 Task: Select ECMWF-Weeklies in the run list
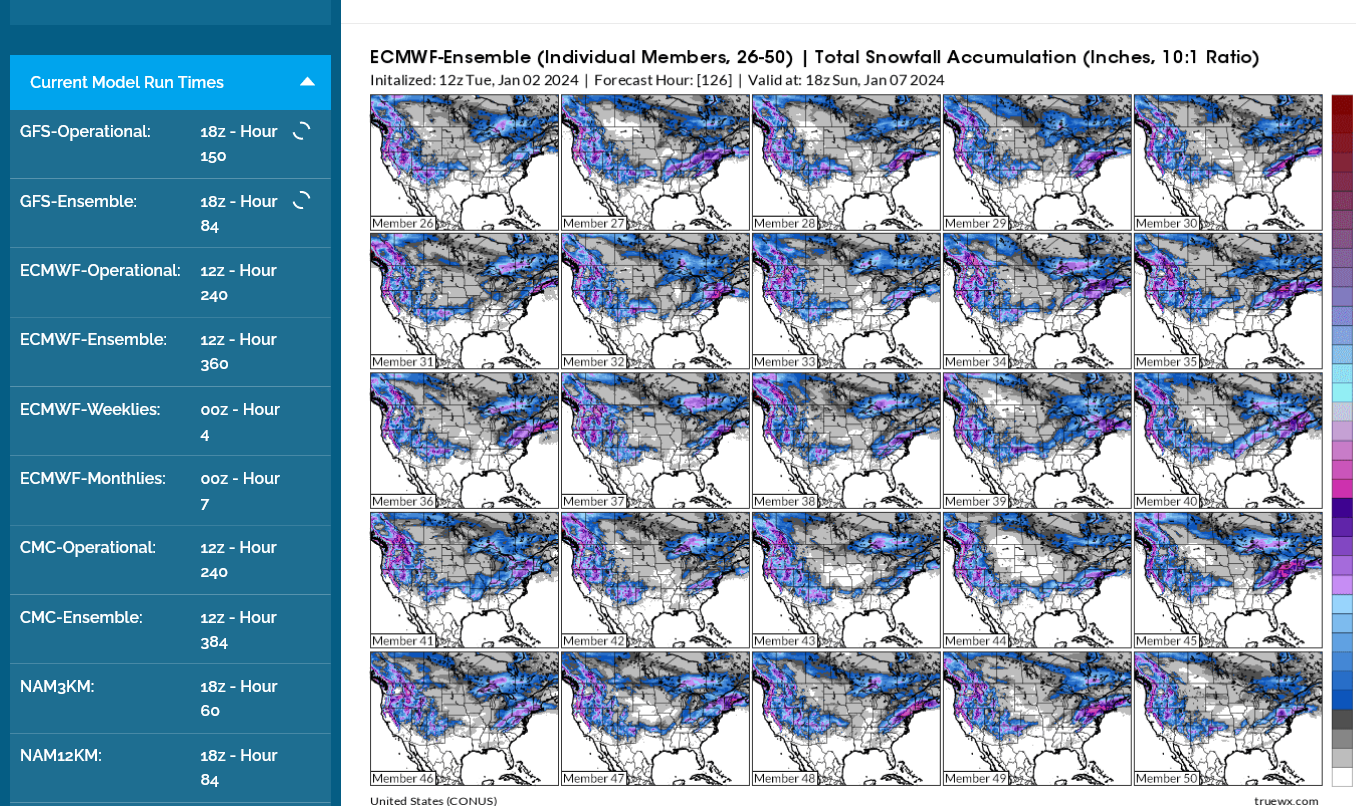point(170,421)
